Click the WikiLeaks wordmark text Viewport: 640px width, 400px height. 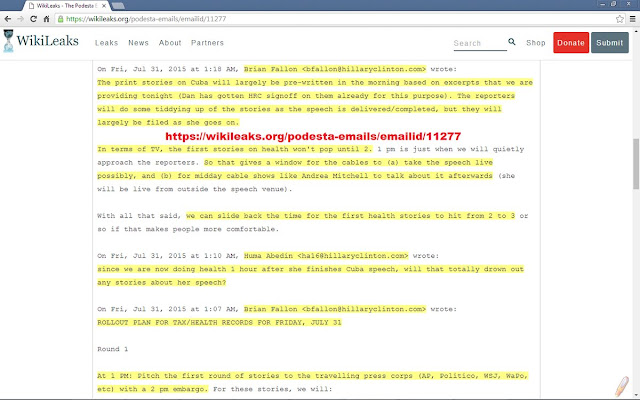[x=47, y=41]
